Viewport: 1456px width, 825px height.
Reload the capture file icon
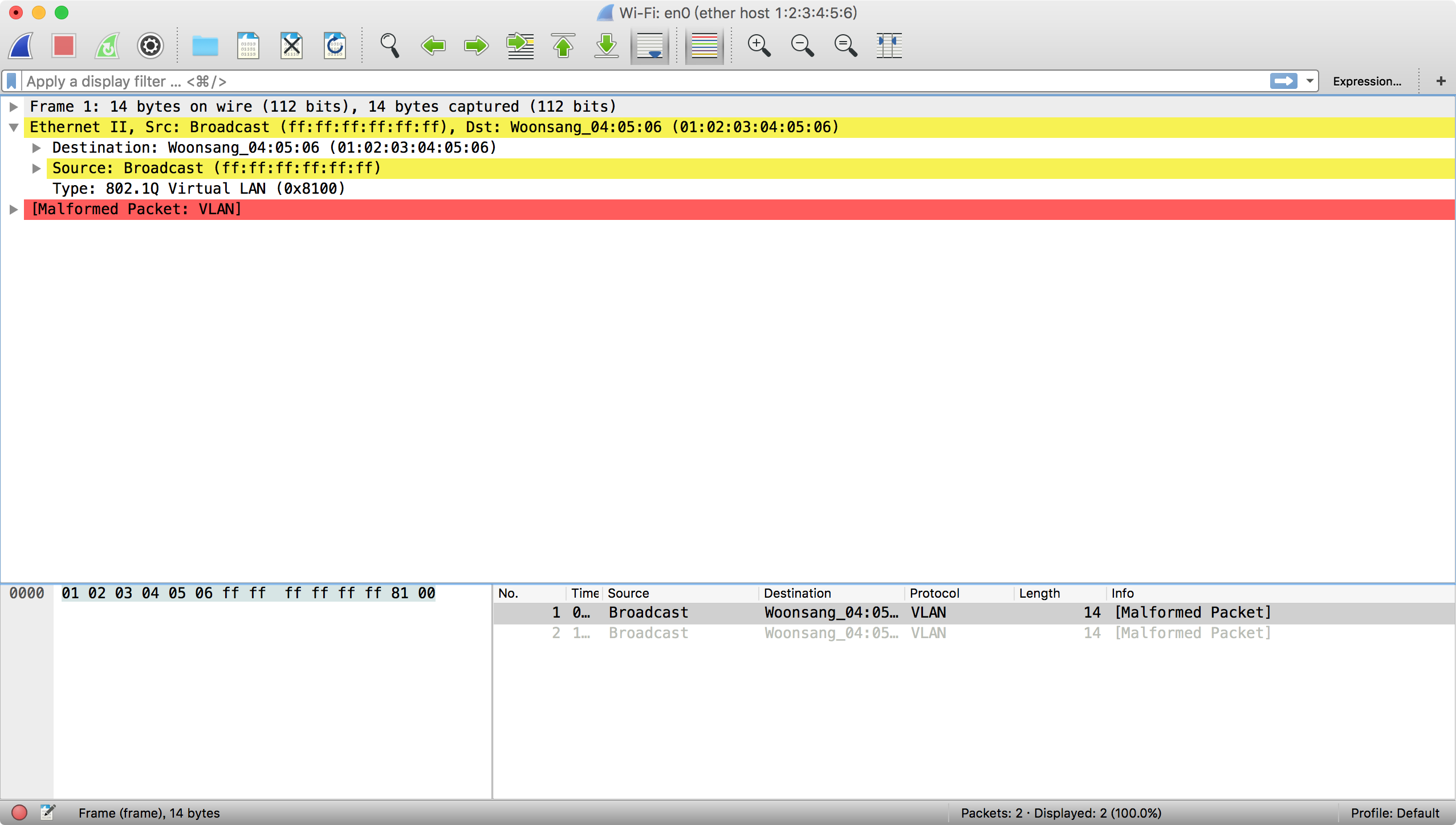[x=335, y=46]
